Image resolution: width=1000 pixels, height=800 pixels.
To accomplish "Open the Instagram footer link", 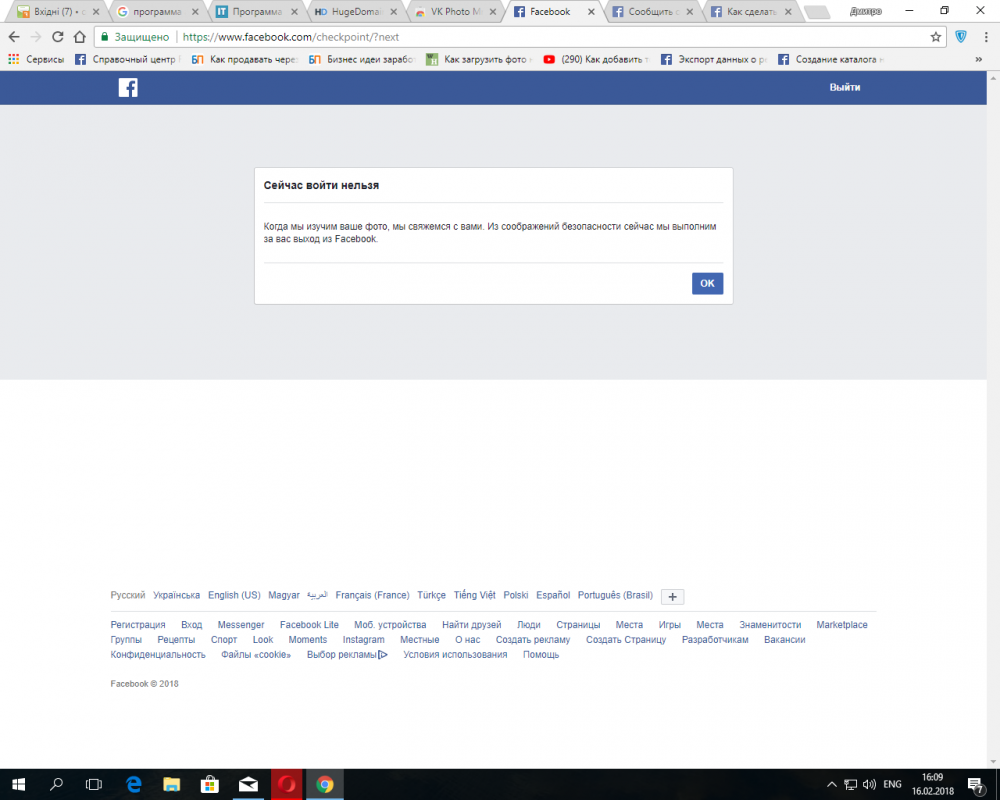I will pyautogui.click(x=364, y=639).
